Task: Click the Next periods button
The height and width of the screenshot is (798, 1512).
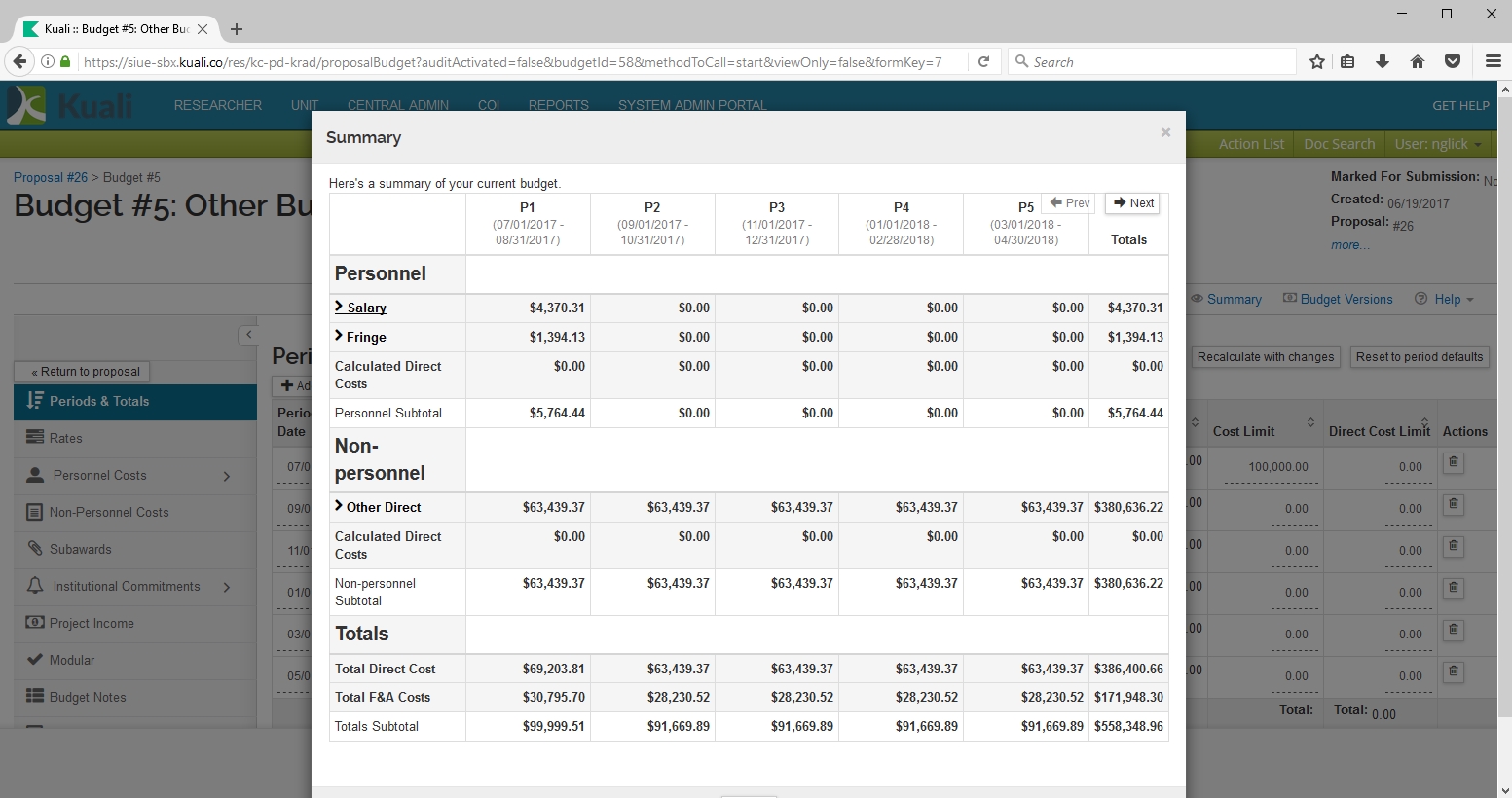Action: coord(1131,203)
